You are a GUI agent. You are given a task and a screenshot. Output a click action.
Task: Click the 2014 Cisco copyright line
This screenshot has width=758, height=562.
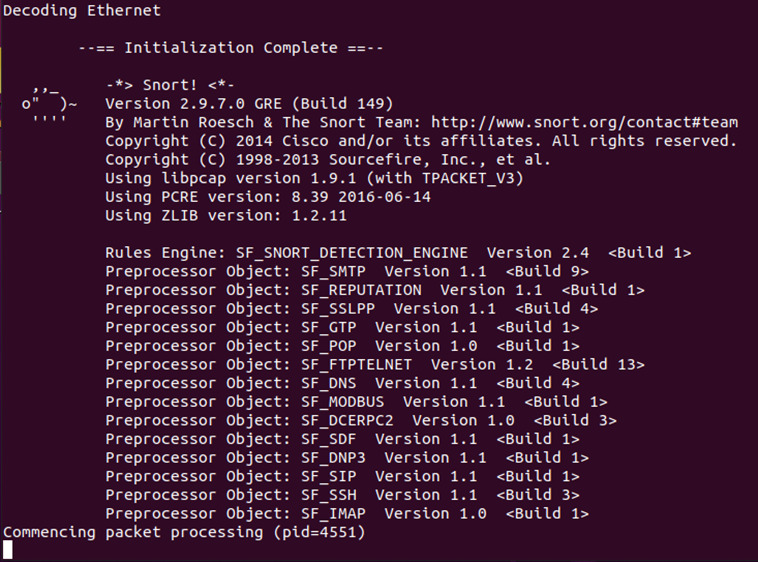point(420,141)
